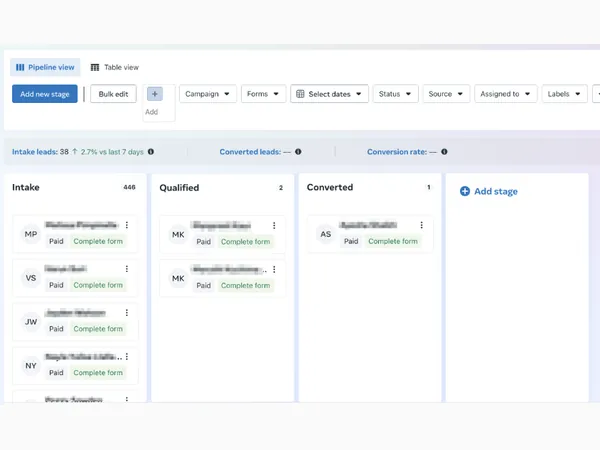Open options menu for NY lead card
The width and height of the screenshot is (600, 450).
tap(127, 357)
